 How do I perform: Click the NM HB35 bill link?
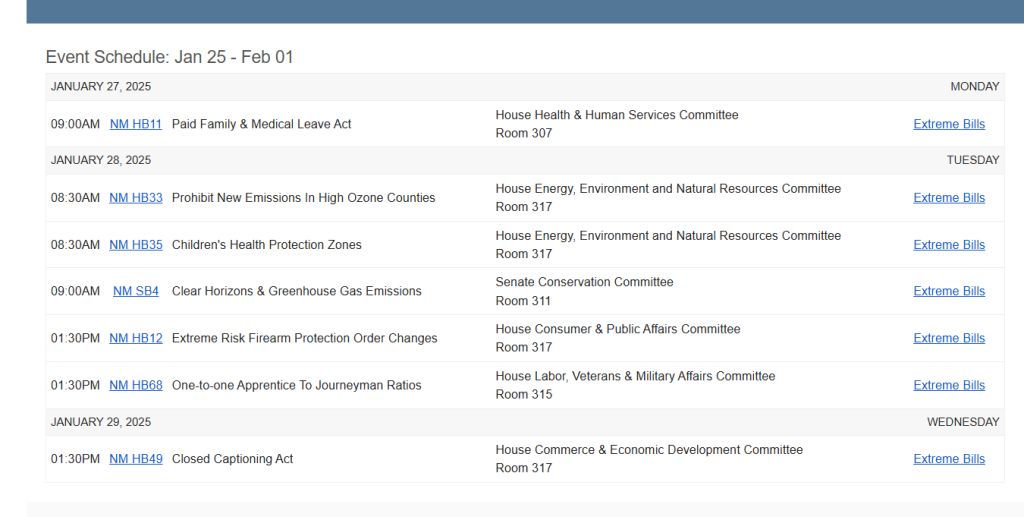click(135, 245)
